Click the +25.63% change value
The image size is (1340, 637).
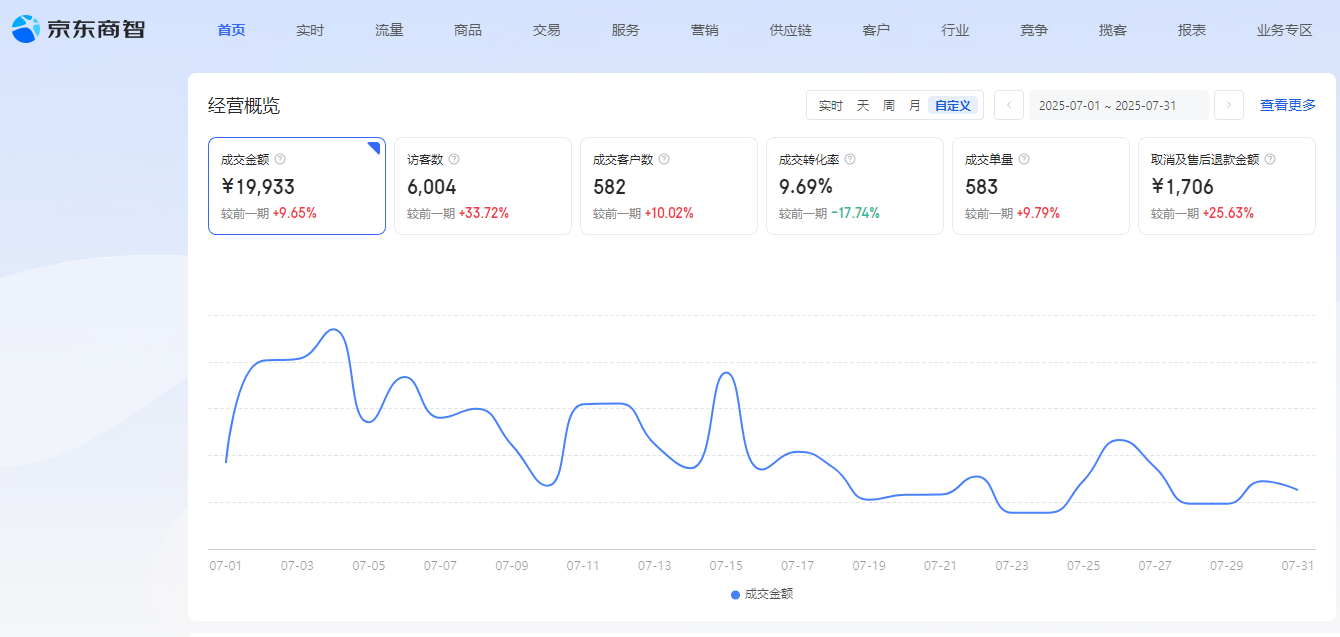click(1228, 213)
